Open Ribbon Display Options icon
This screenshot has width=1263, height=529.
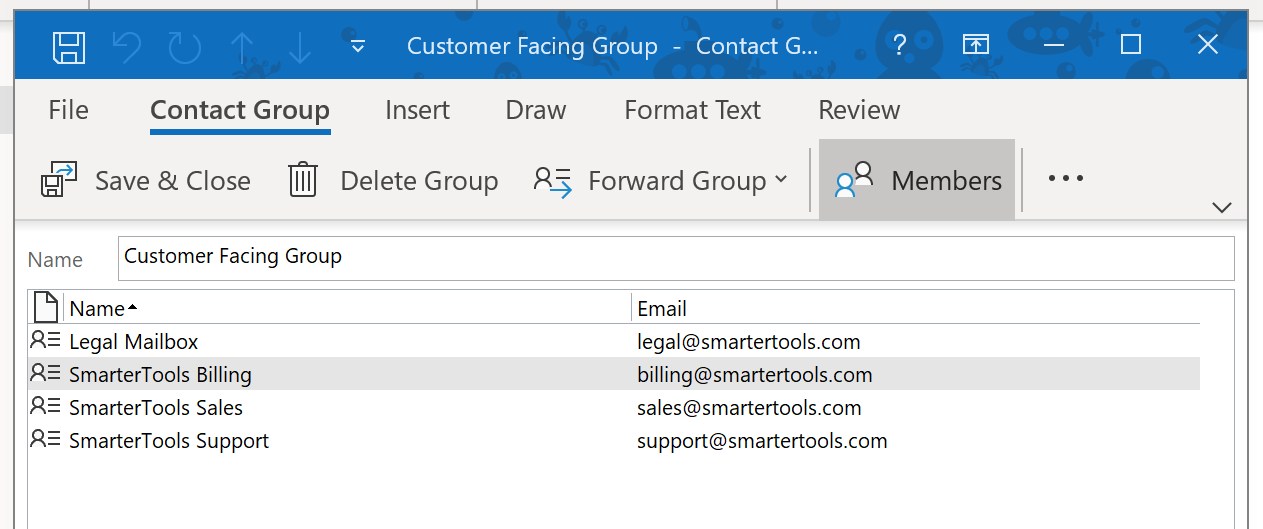tap(976, 45)
